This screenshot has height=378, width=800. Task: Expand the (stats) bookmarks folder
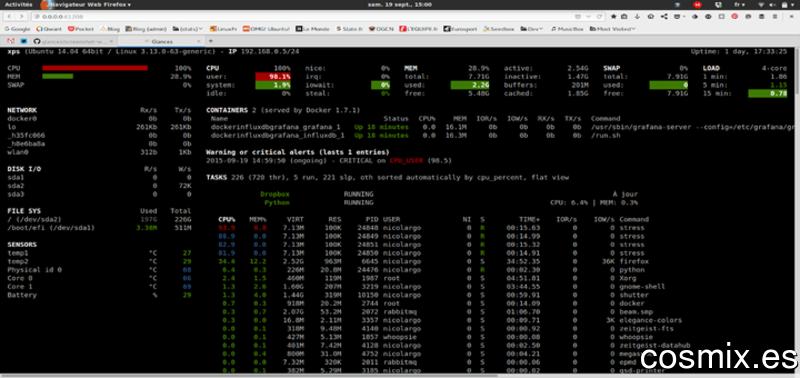(188, 29)
